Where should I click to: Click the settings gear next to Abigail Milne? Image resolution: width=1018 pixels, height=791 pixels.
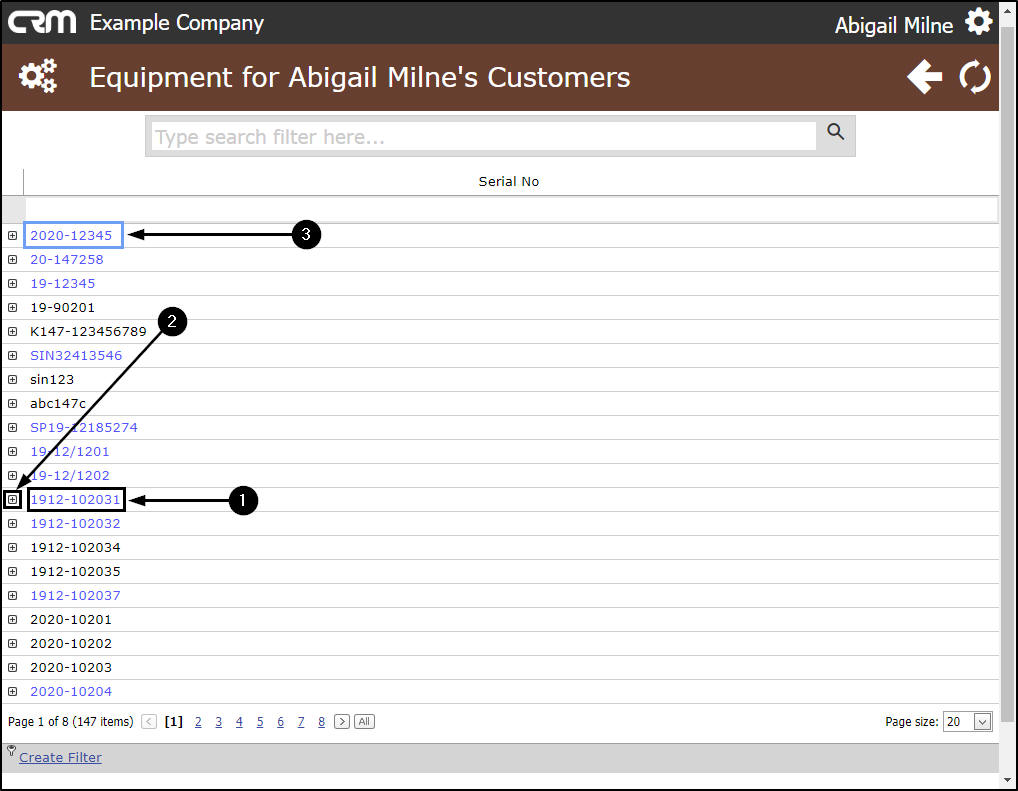978,21
